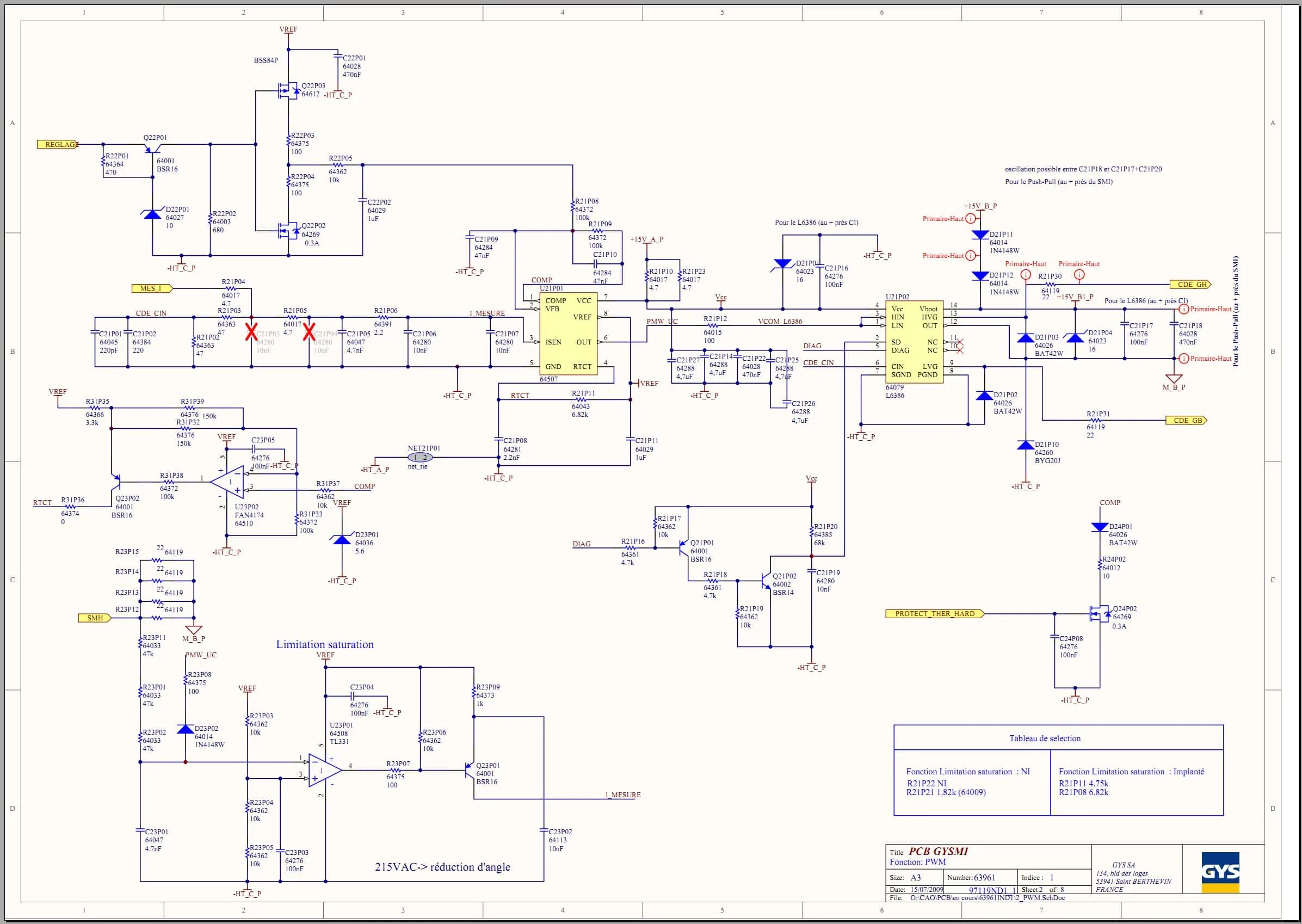Click the red X on C21P04
This screenshot has width=1302, height=924.
tap(309, 332)
